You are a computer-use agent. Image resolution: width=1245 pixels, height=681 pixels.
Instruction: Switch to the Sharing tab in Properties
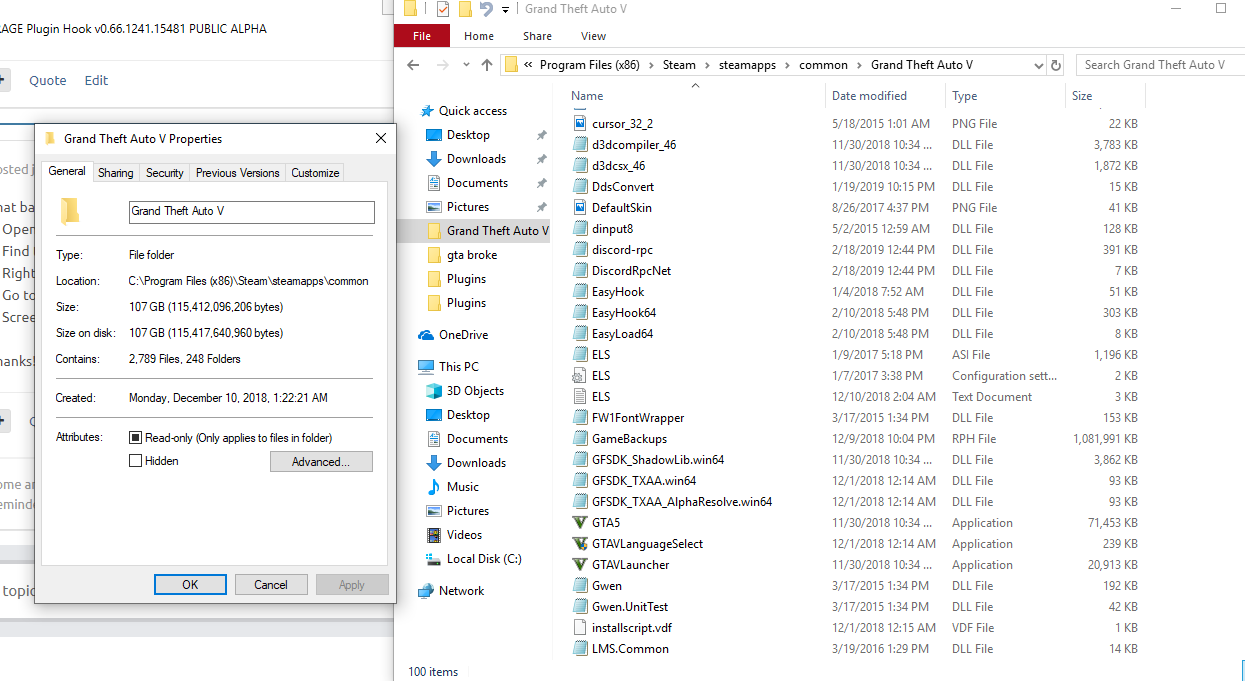tap(116, 173)
